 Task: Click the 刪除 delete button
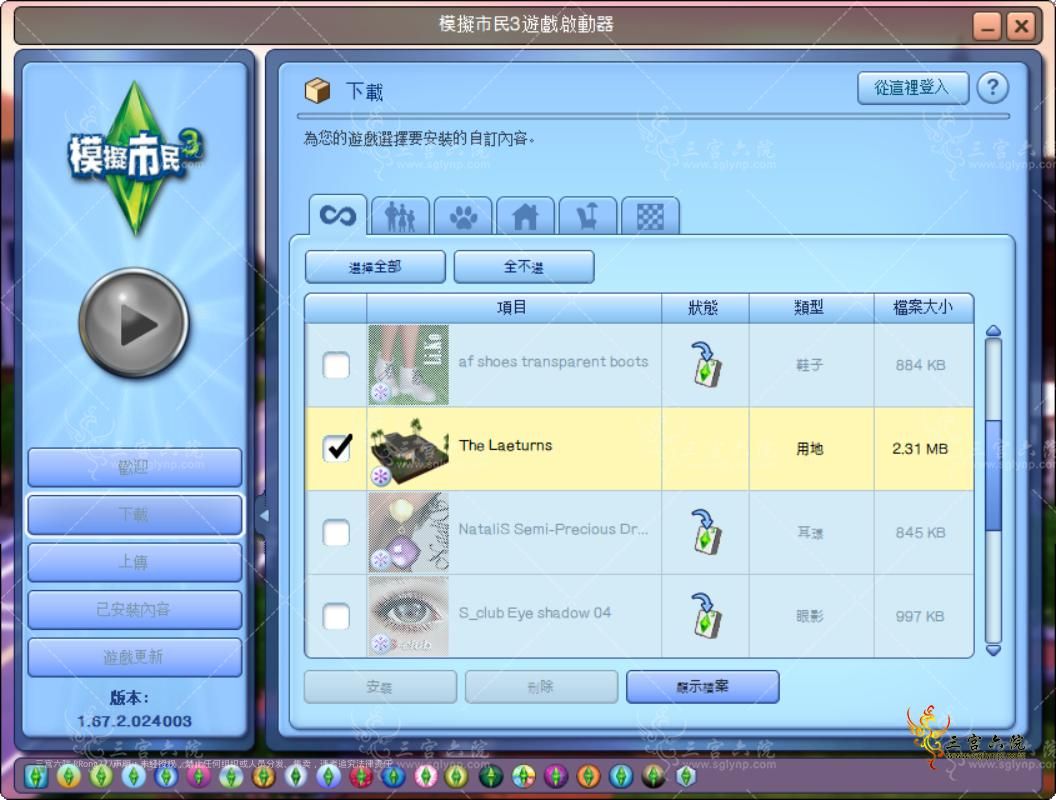click(541, 687)
